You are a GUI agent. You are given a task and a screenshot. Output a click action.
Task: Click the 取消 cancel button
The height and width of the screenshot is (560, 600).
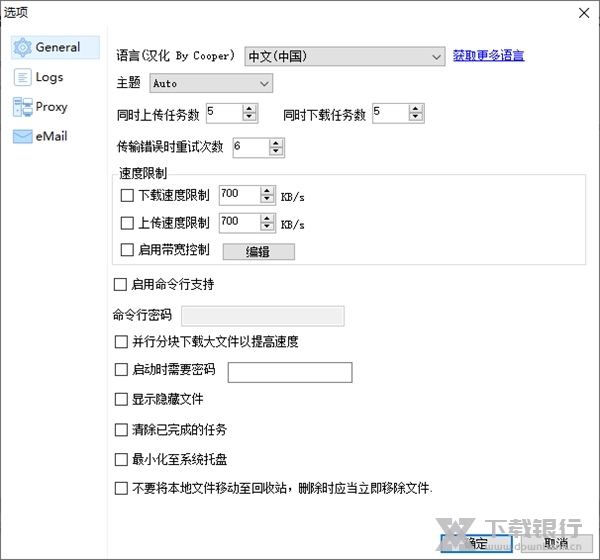pos(557,543)
